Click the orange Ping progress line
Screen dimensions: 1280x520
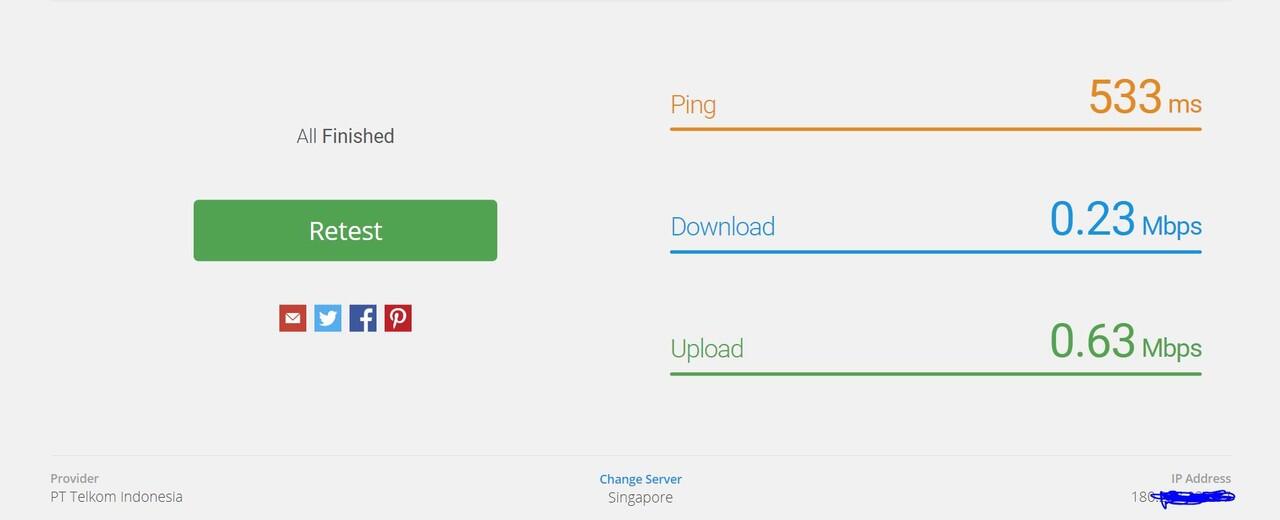click(935, 129)
